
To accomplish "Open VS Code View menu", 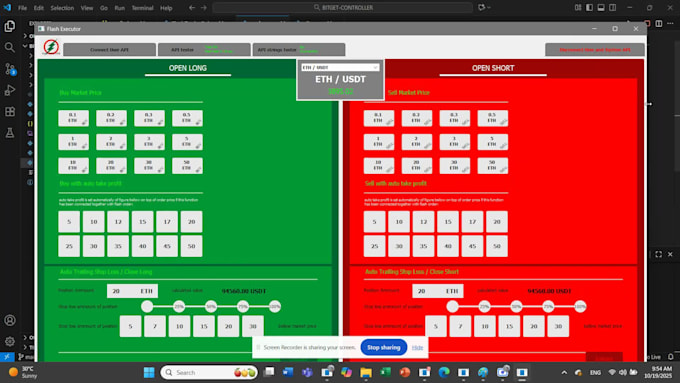I will pos(87,8).
